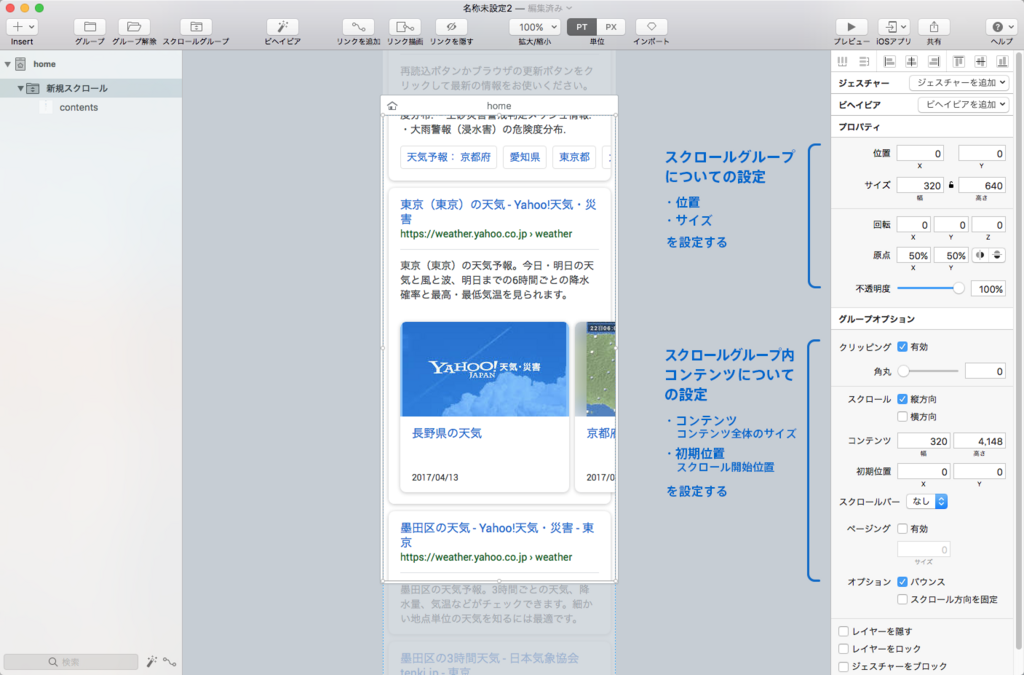The image size is (1024, 675).
Task: Click the link icon beside search field
Action: click(x=170, y=661)
